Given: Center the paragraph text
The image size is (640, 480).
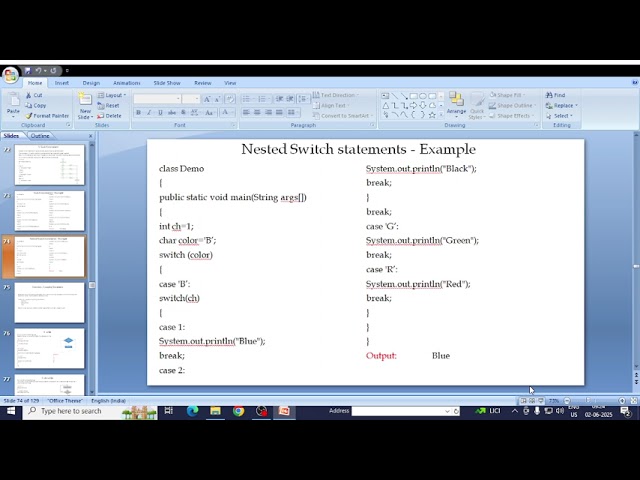Looking at the screenshot, I should pos(257,112).
